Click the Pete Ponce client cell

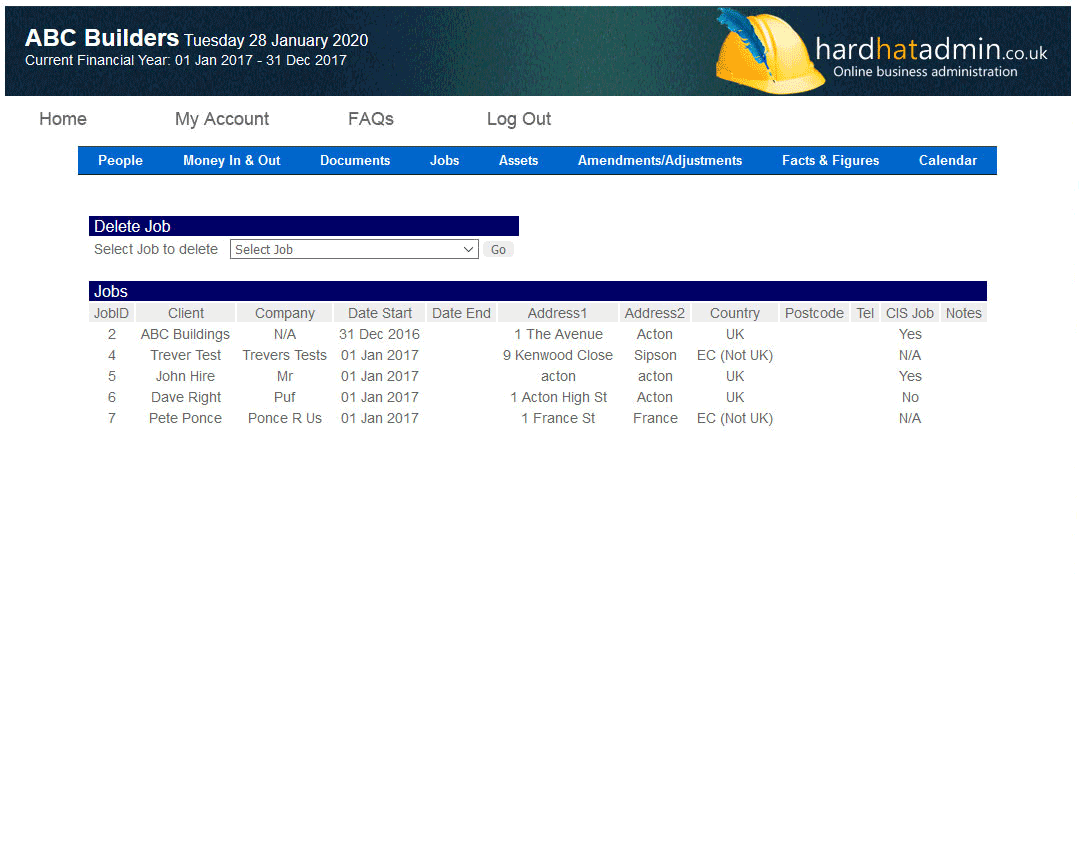click(185, 418)
